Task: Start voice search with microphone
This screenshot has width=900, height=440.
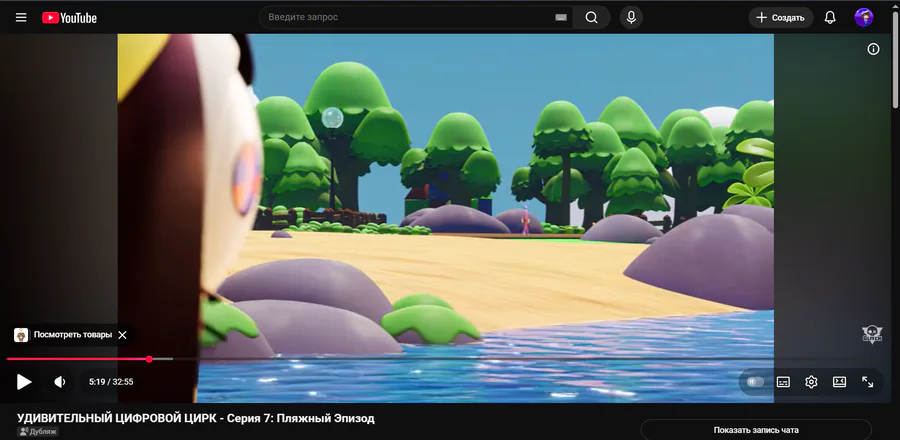Action: (x=631, y=17)
